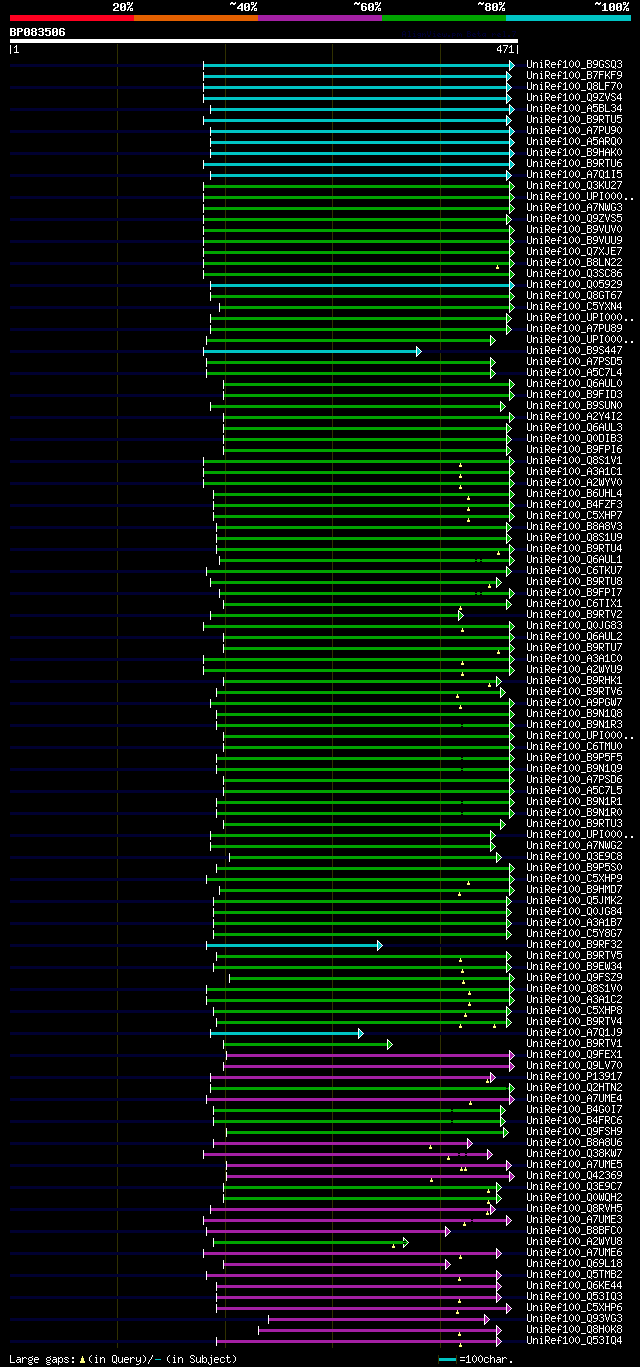
Task: Click the UniRef100_C5Y8G7 label
Action: click(574, 934)
